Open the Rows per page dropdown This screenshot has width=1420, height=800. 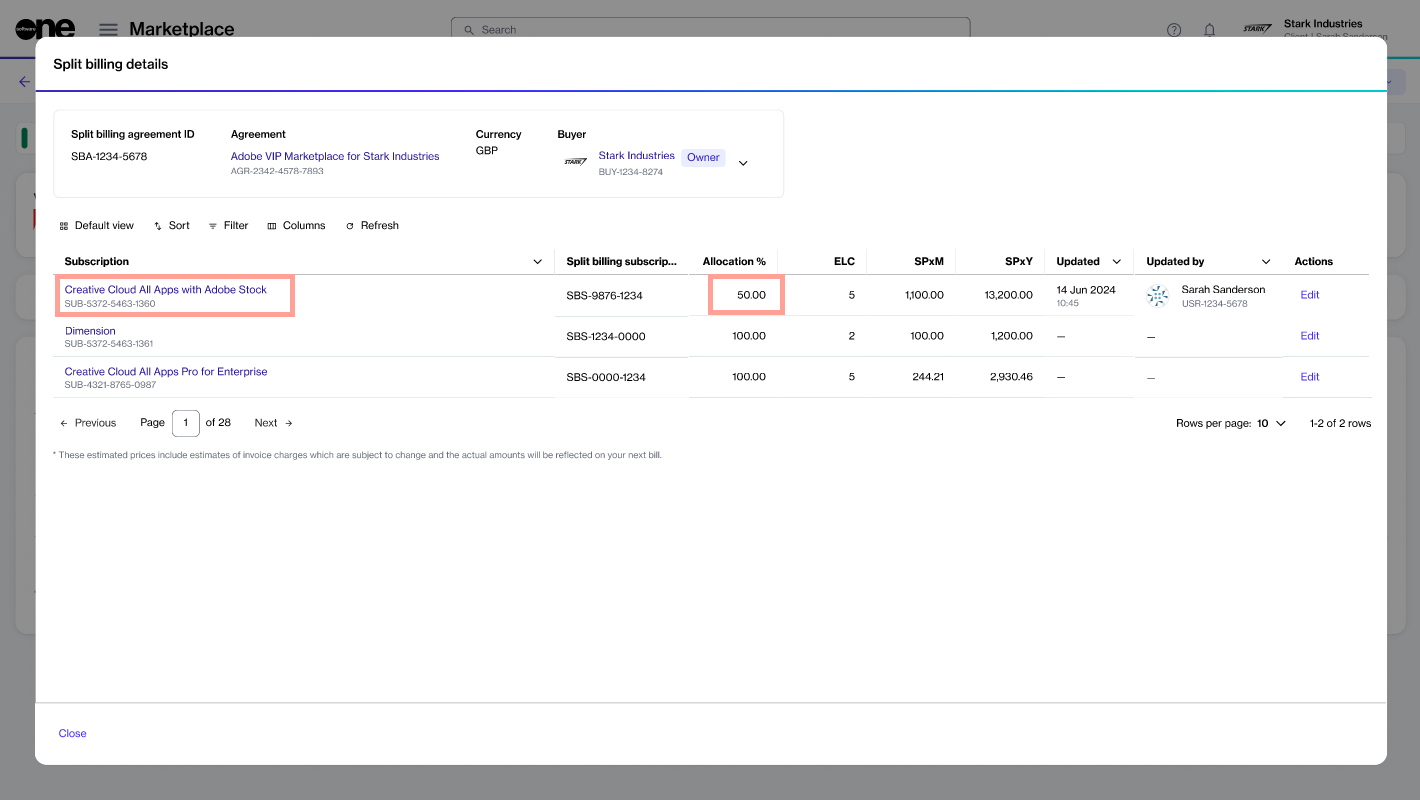(x=1271, y=424)
